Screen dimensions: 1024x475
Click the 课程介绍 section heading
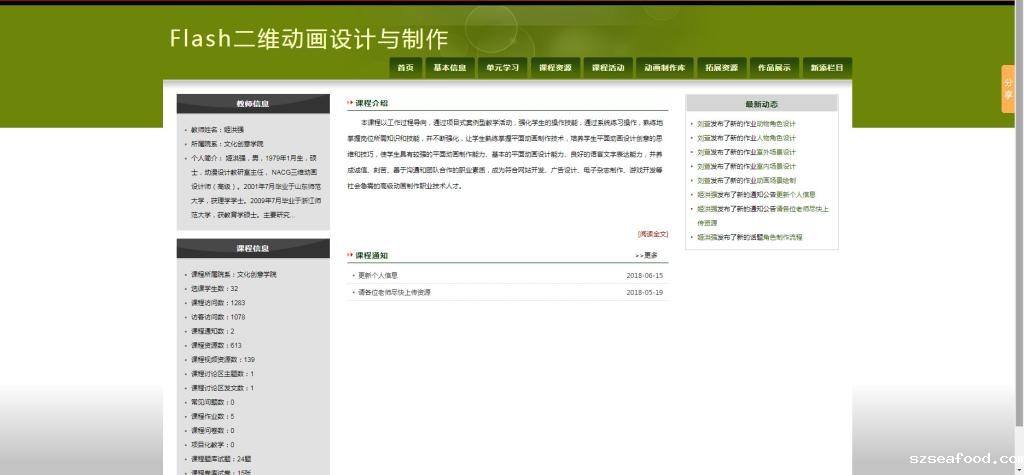pyautogui.click(x=372, y=103)
